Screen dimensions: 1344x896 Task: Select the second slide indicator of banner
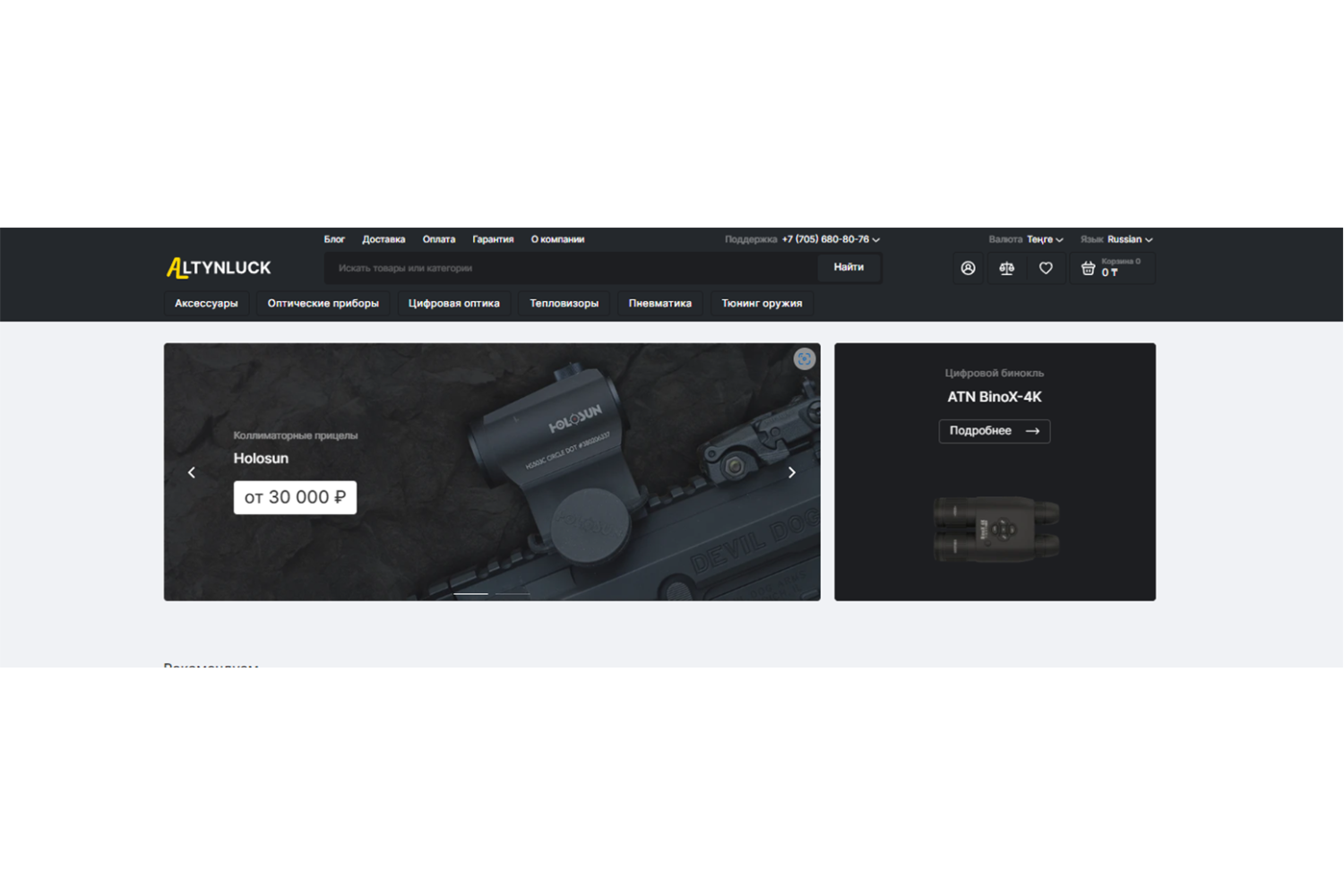[513, 593]
